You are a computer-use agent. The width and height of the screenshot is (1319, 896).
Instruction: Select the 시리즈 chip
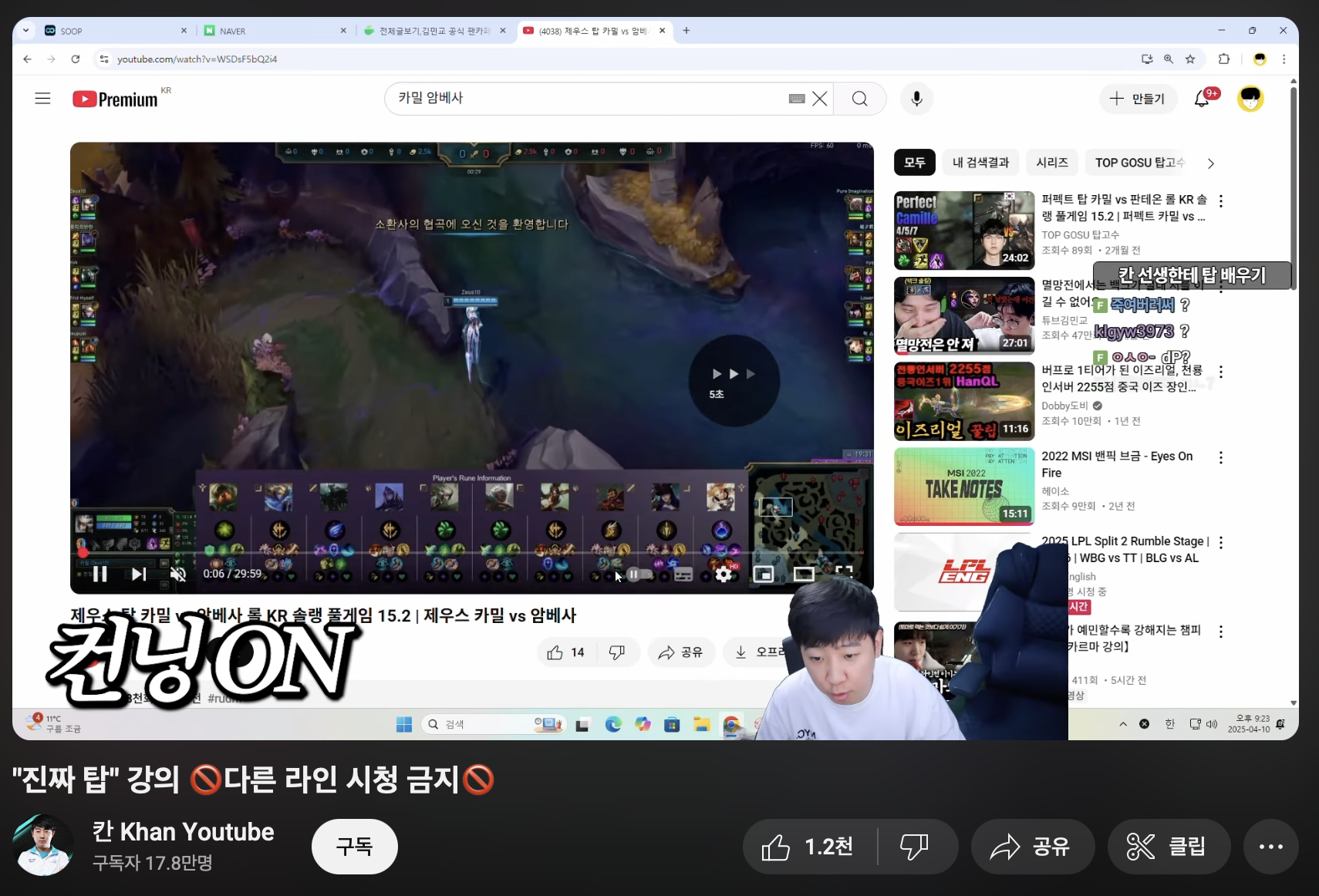coord(1052,163)
